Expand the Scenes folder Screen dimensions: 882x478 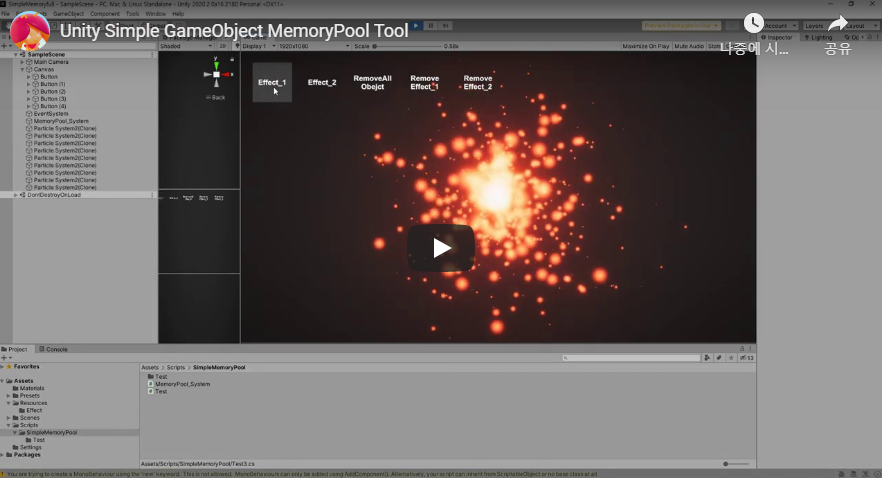(x=8, y=418)
